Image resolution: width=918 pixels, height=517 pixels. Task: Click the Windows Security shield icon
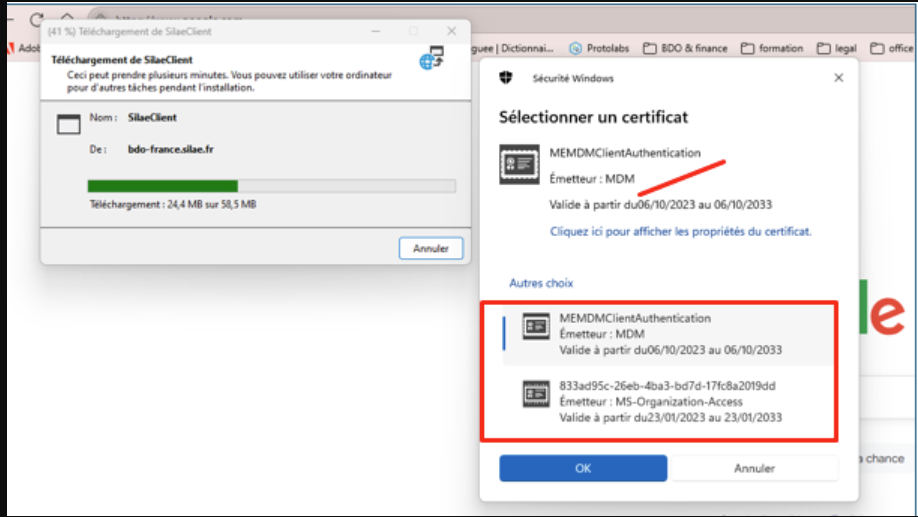pos(509,78)
